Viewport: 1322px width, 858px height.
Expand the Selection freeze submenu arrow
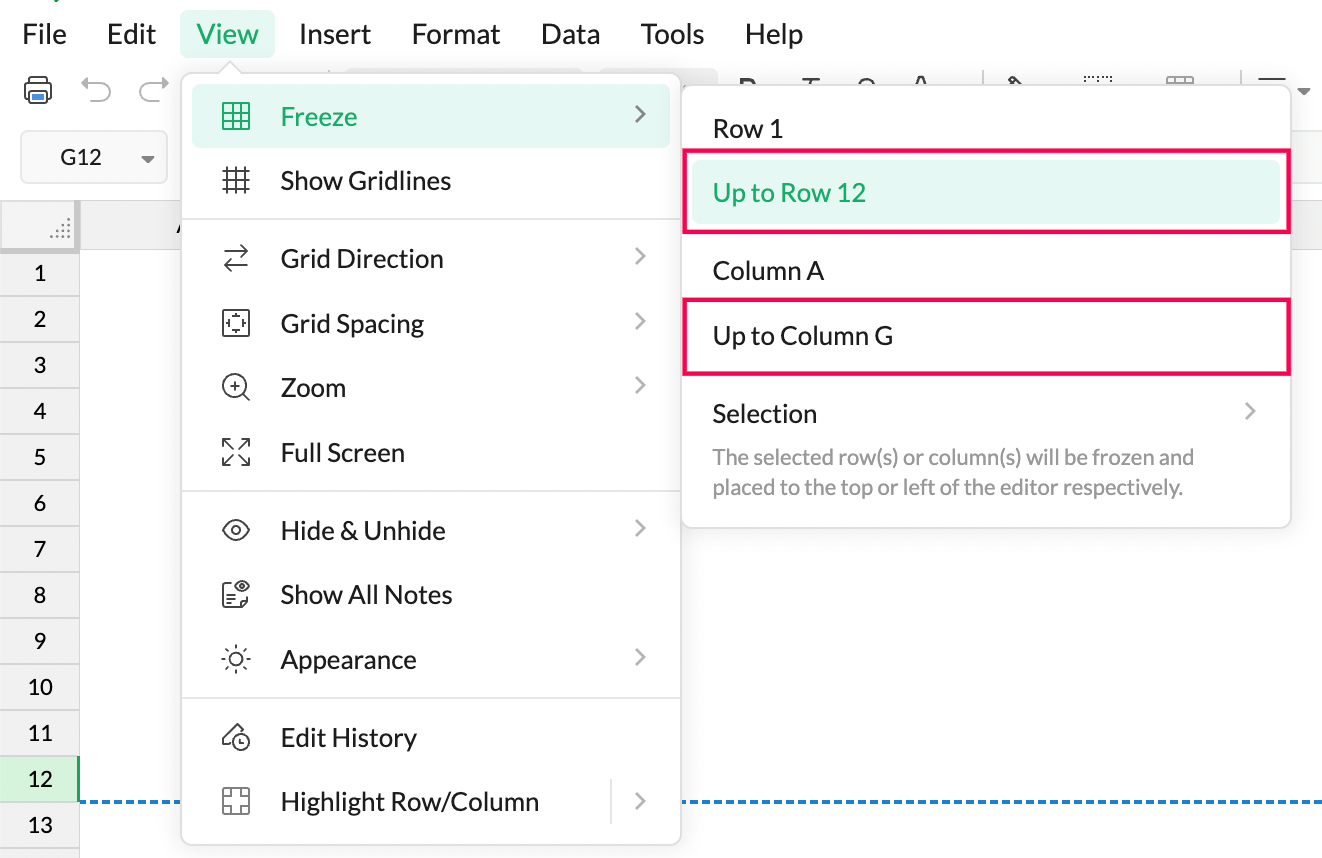tap(1250, 412)
